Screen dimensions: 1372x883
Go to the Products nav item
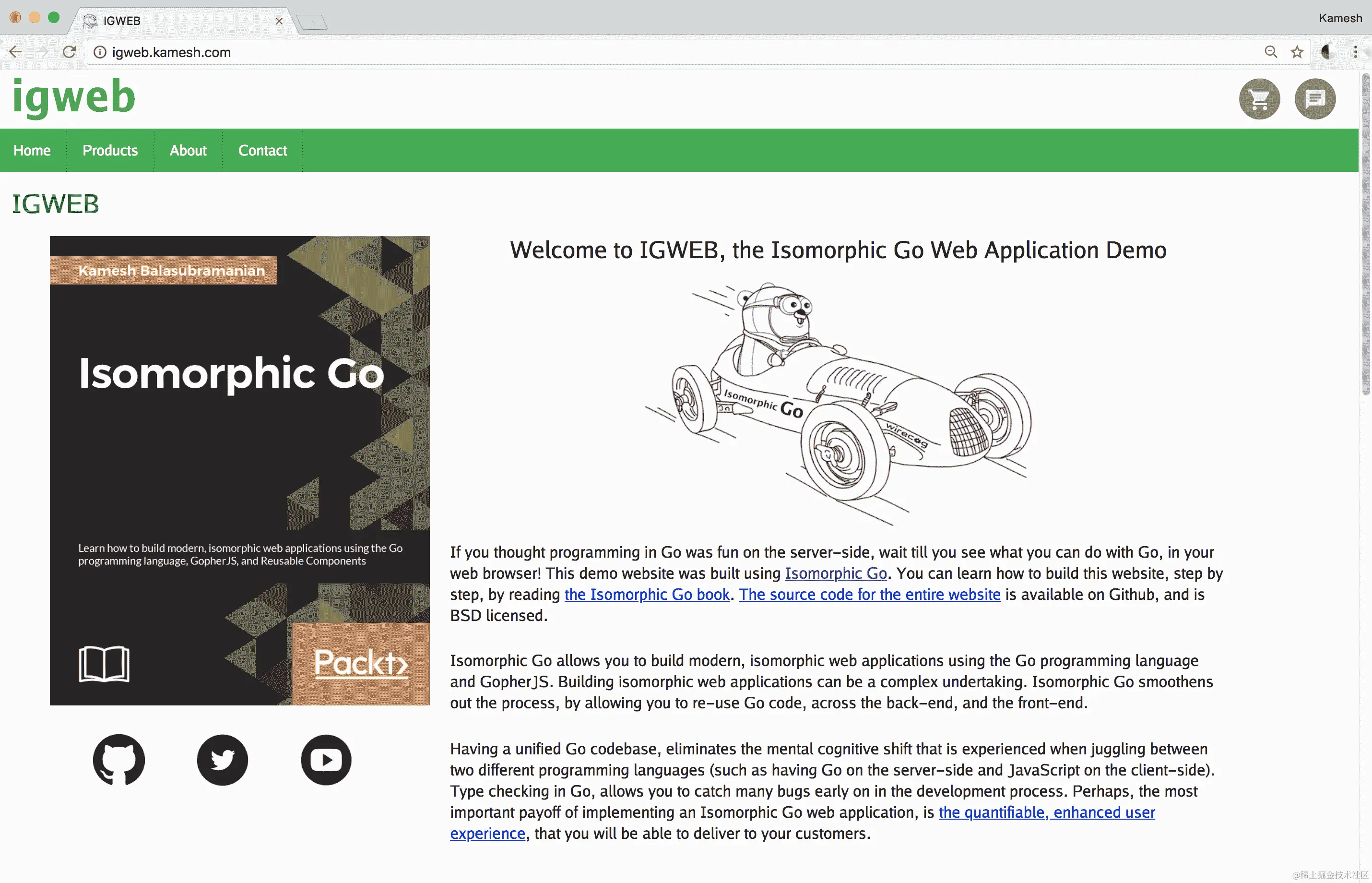[x=110, y=150]
